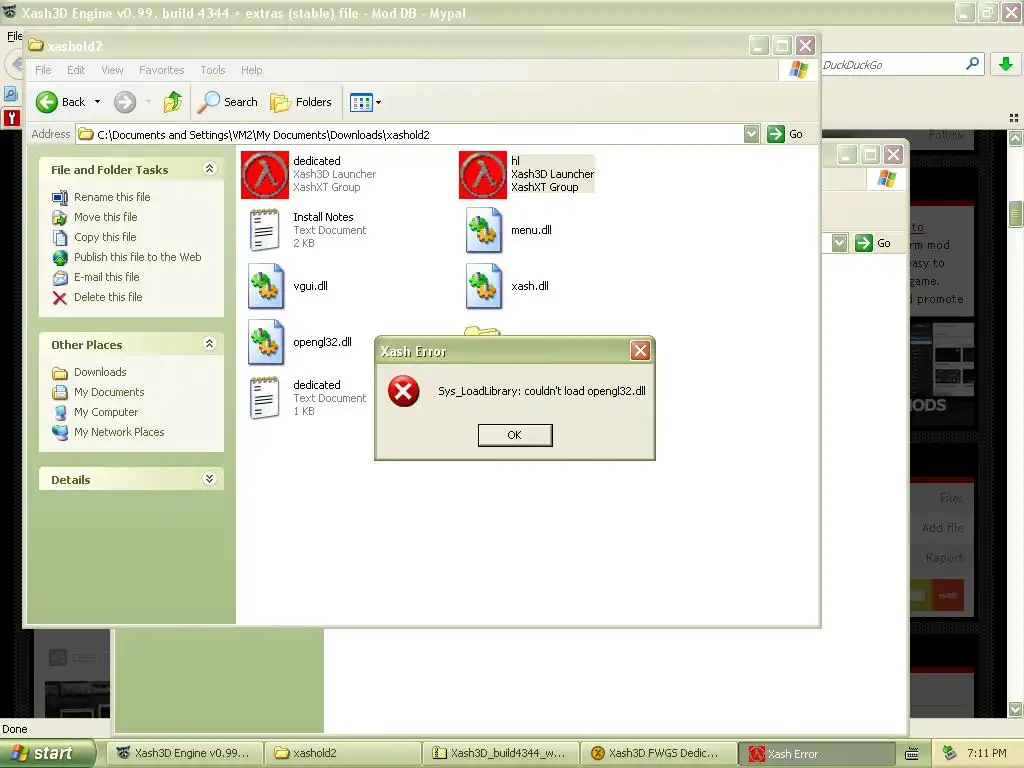The height and width of the screenshot is (768, 1024).
Task: Click the DuckDuckGo search field in browser
Action: tap(890, 65)
